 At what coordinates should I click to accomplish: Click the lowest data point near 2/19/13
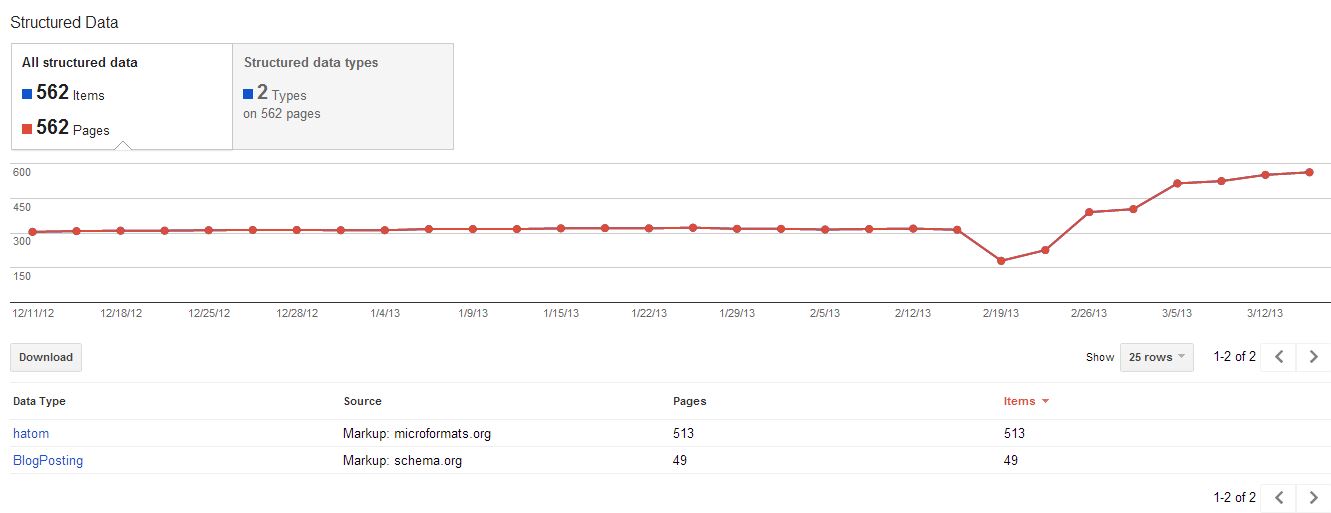coord(1001,261)
